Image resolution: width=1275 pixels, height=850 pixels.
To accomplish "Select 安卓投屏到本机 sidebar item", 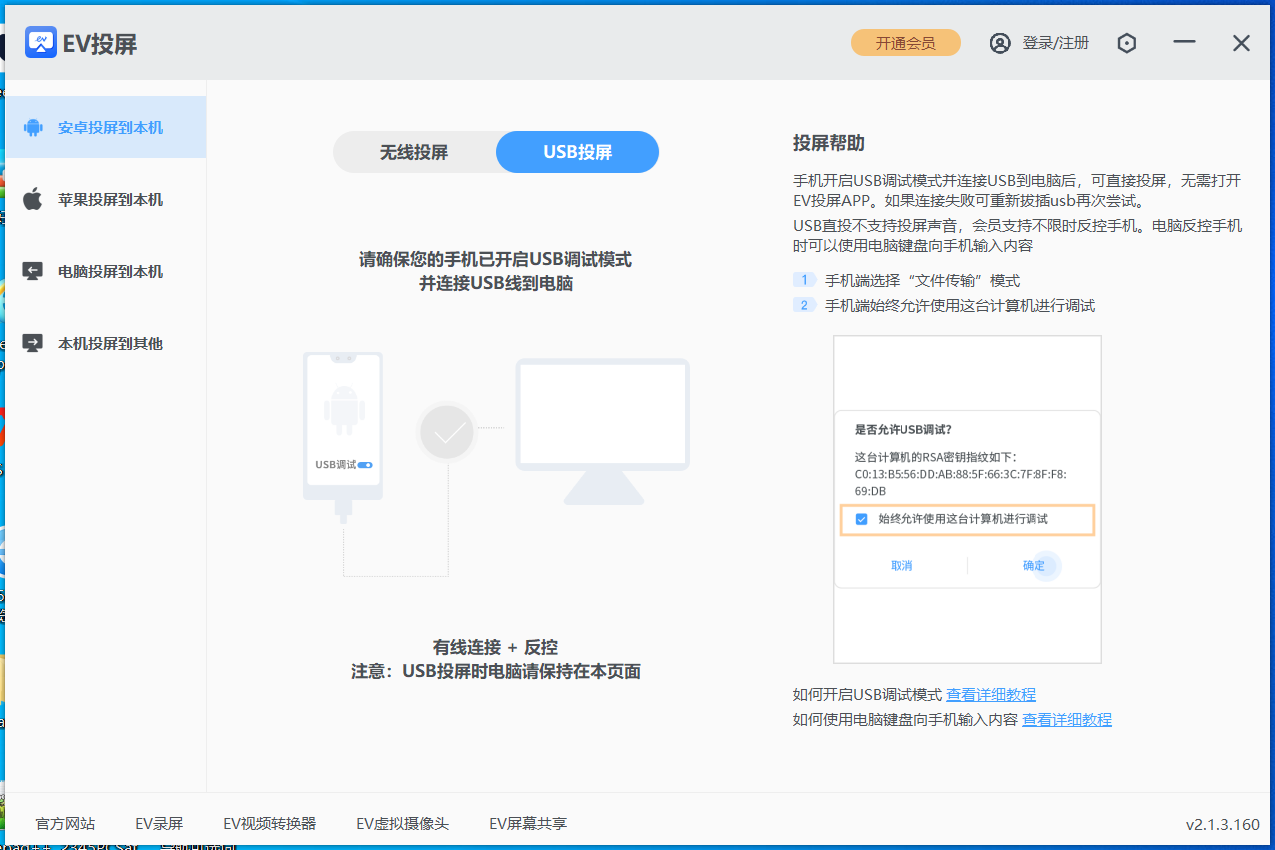I will [x=104, y=127].
